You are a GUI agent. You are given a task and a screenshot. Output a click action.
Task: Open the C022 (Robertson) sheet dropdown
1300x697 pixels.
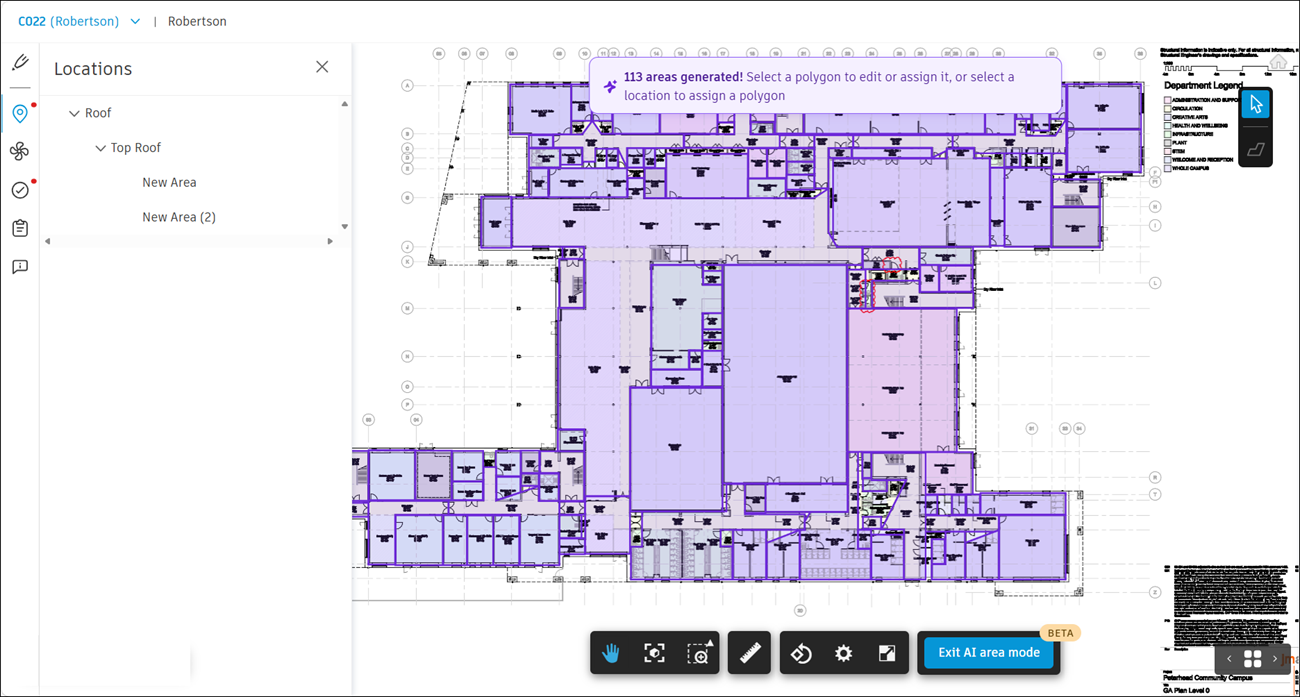(x=79, y=21)
